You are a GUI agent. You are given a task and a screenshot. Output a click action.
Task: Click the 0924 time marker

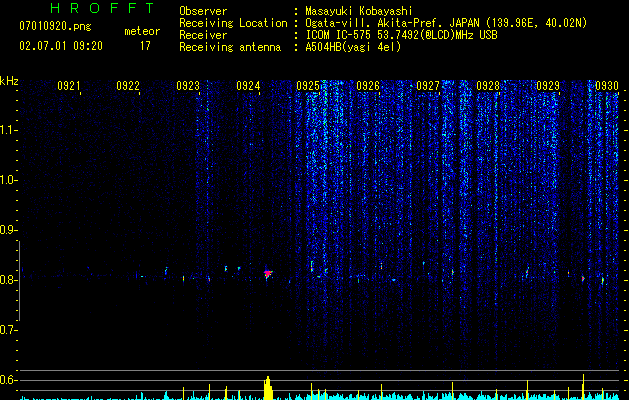[x=248, y=85]
